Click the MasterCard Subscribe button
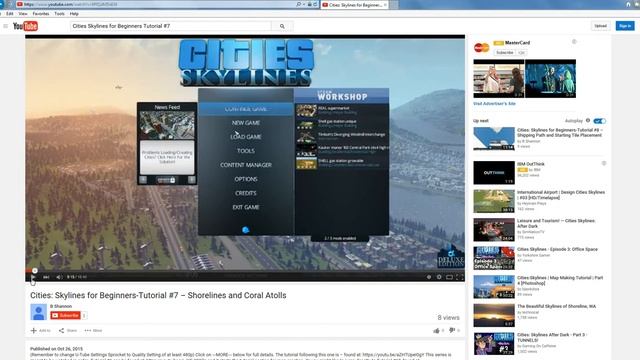Screen dimensions: 640x360 point(505,53)
